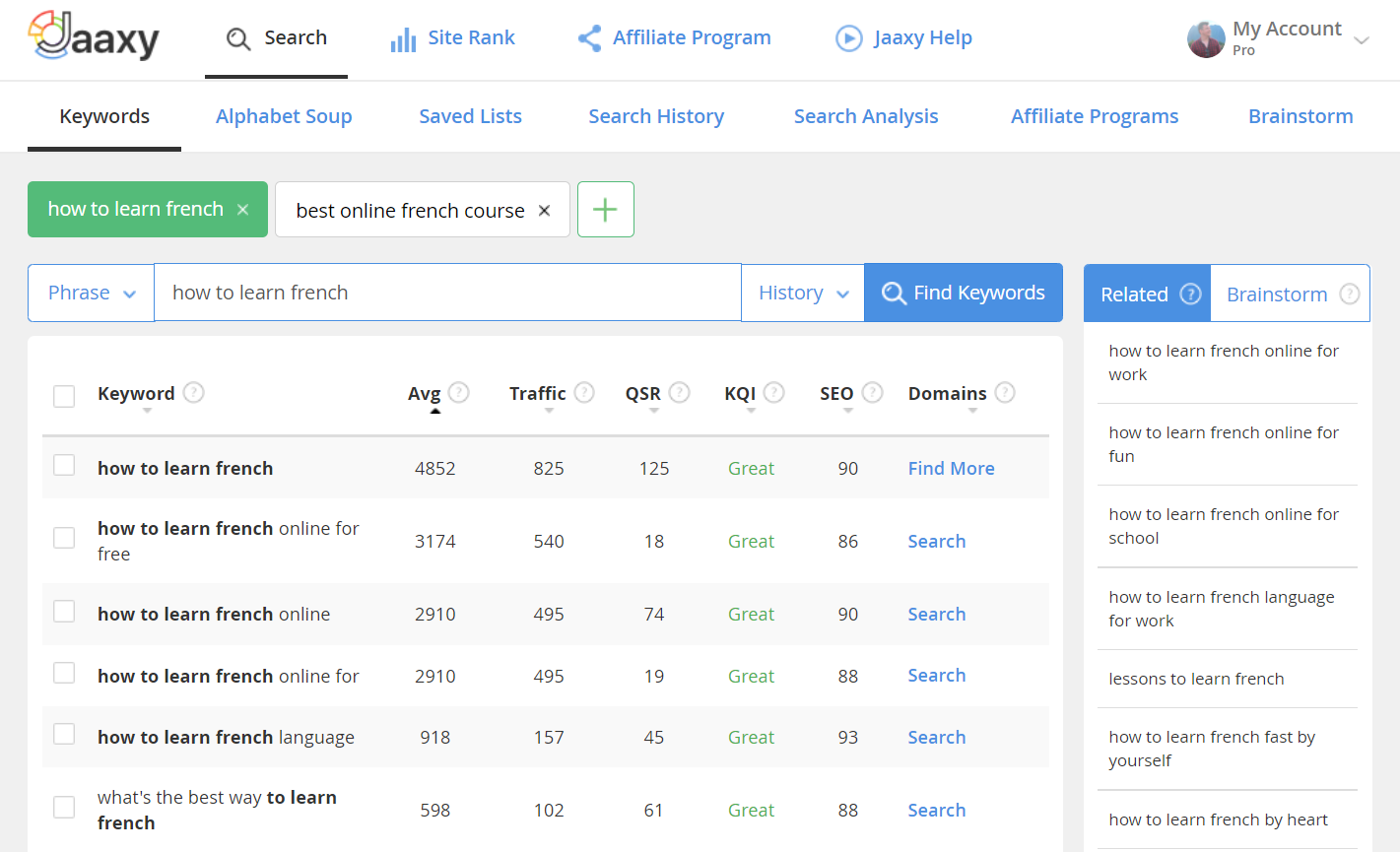Screen dimensions: 1400x852
Task: Open the History dropdown
Action: click(803, 293)
